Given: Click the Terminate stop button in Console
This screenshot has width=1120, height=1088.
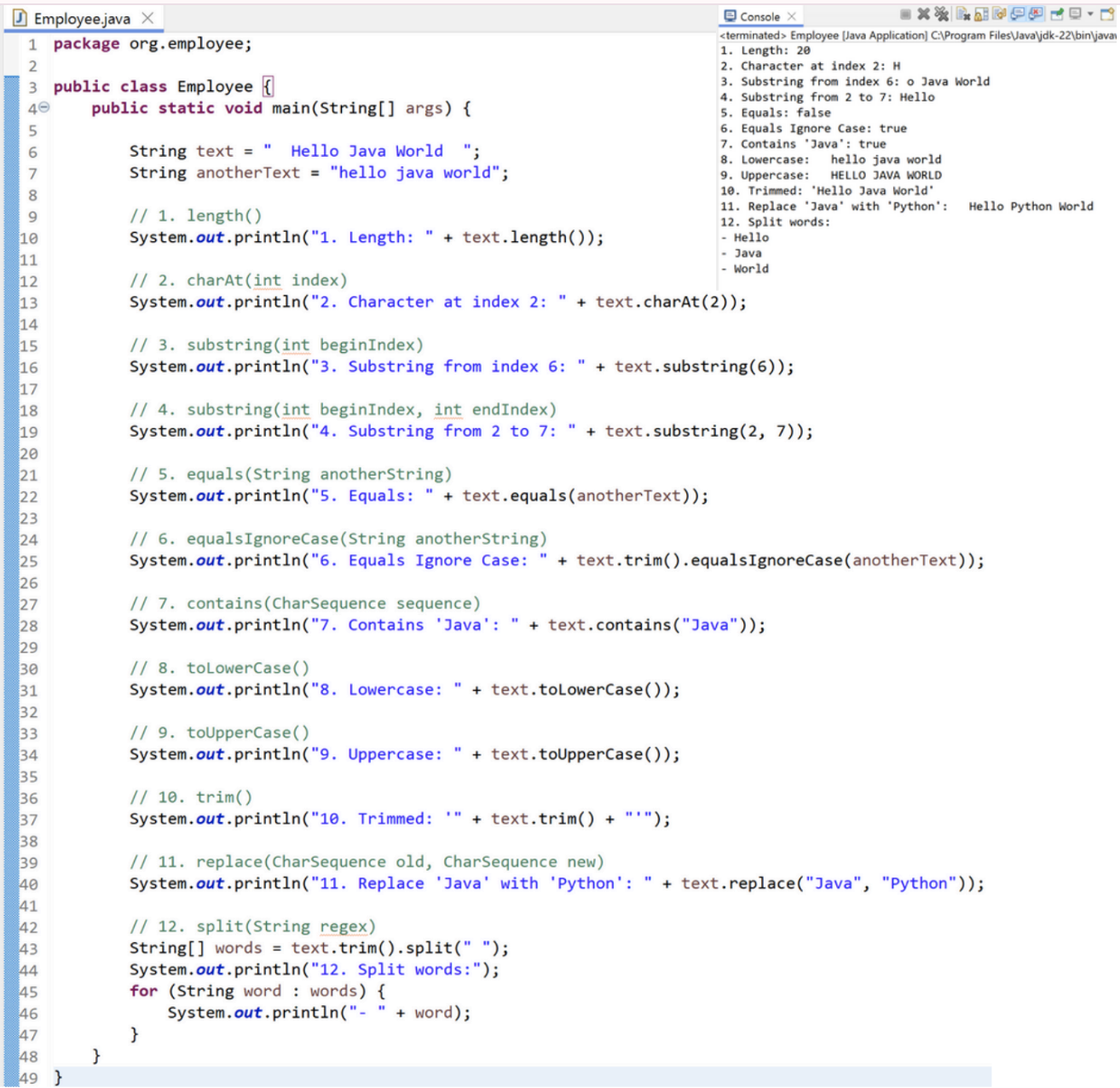Looking at the screenshot, I should [x=906, y=14].
